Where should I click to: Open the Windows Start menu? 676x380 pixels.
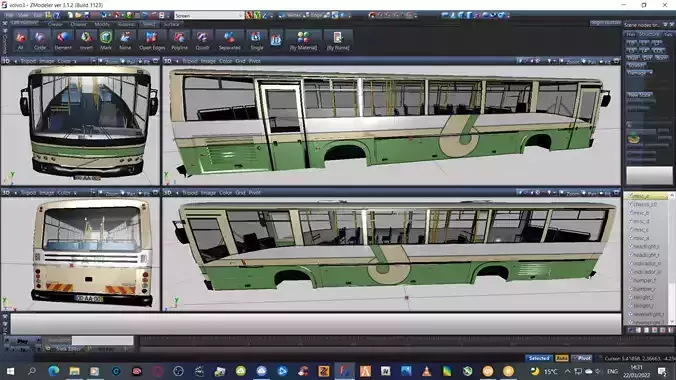[x=10, y=371]
